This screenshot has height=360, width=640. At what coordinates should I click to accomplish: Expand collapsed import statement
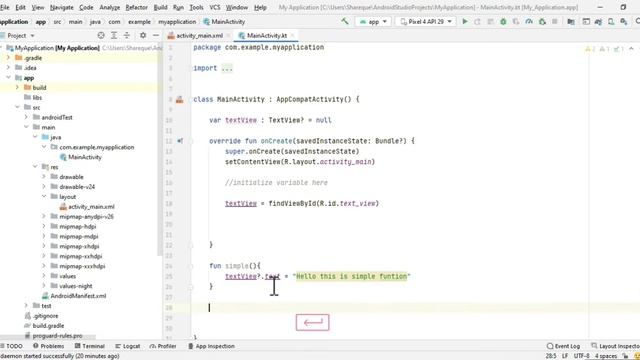point(227,68)
